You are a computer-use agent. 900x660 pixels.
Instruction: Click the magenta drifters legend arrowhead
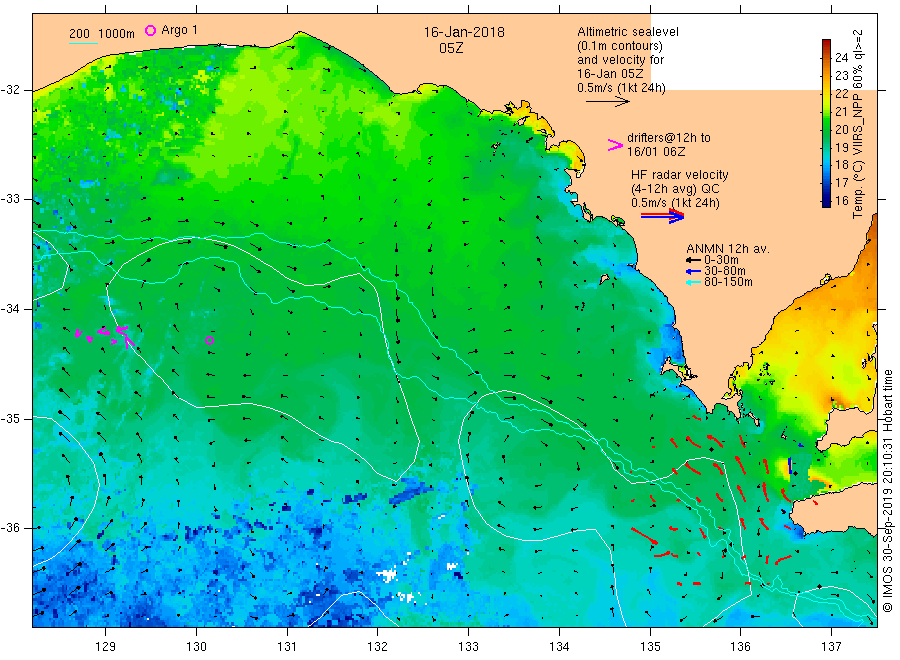click(x=615, y=145)
